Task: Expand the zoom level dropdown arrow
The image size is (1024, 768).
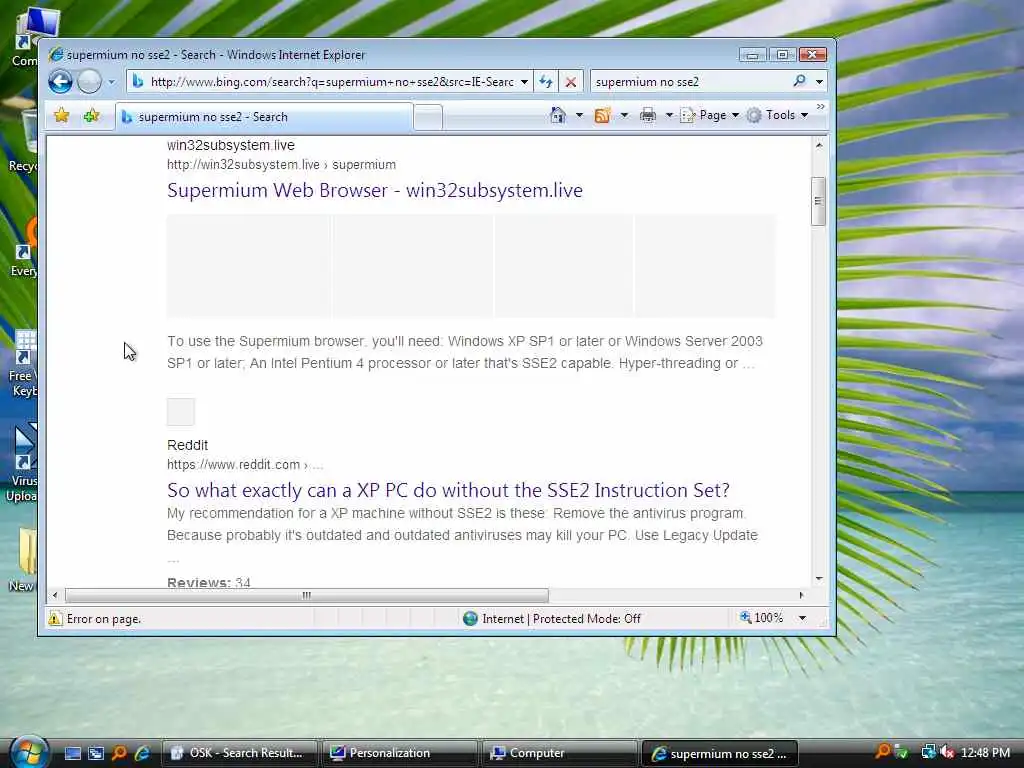Action: 802,618
